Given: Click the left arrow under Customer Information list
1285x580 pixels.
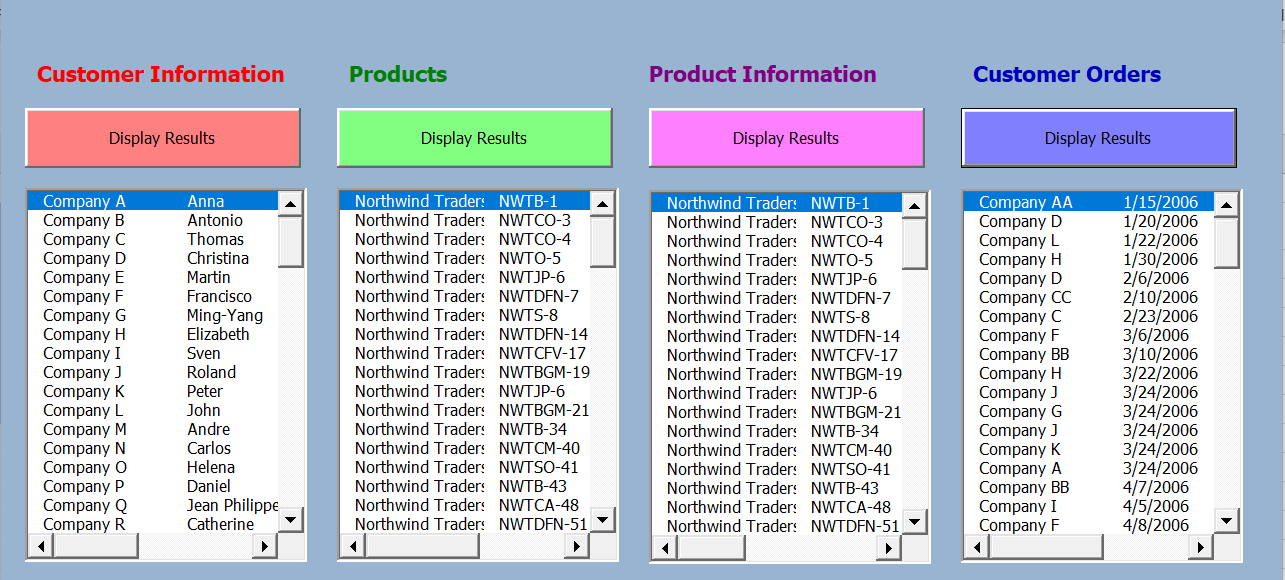Looking at the screenshot, I should click(x=41, y=546).
